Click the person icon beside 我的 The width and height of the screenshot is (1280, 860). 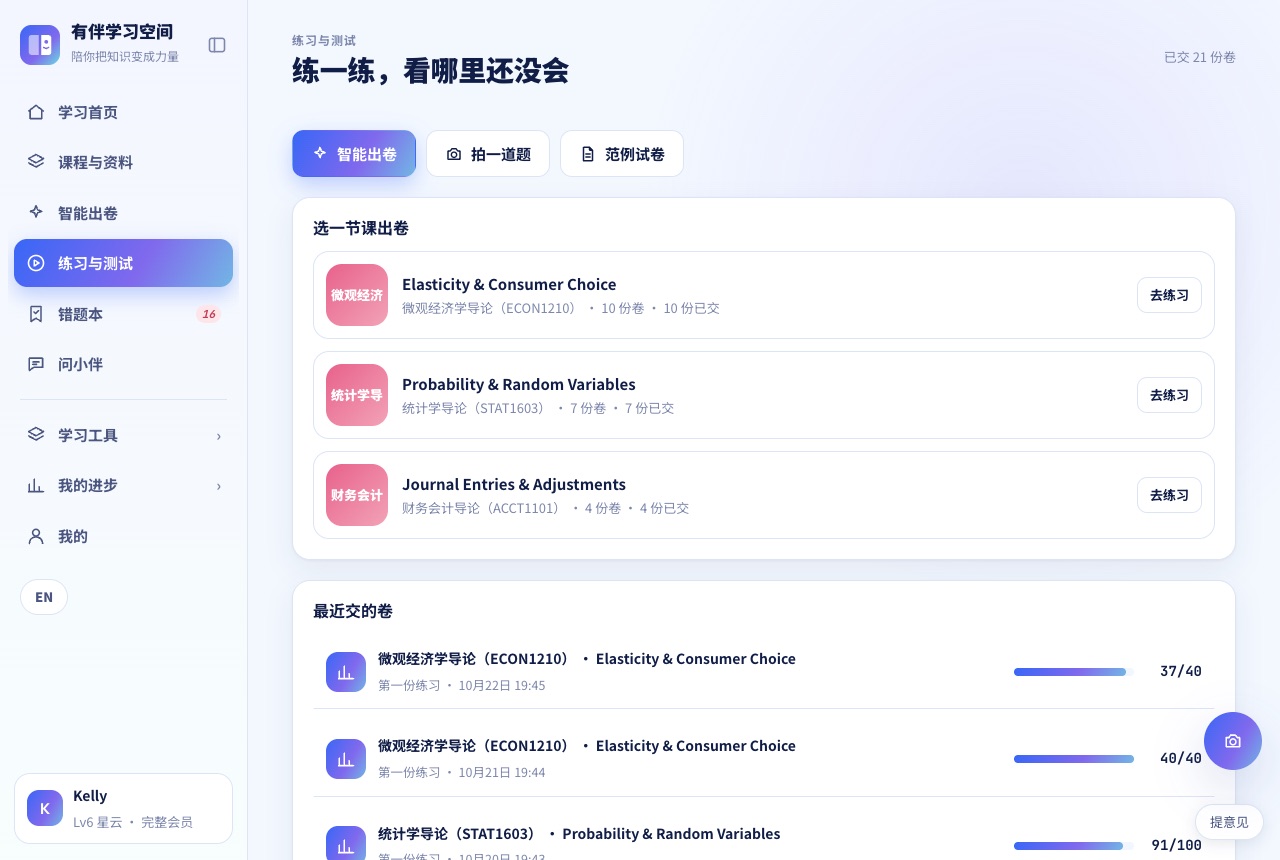(36, 536)
